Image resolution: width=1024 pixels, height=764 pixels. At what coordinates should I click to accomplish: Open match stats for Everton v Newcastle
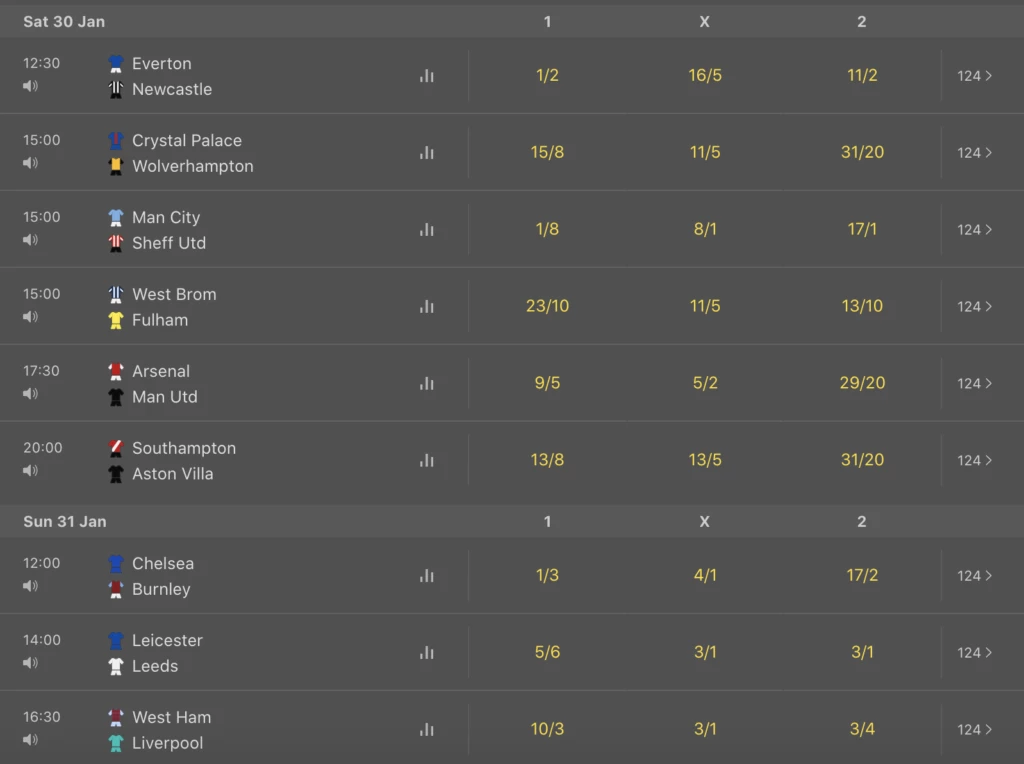[426, 76]
